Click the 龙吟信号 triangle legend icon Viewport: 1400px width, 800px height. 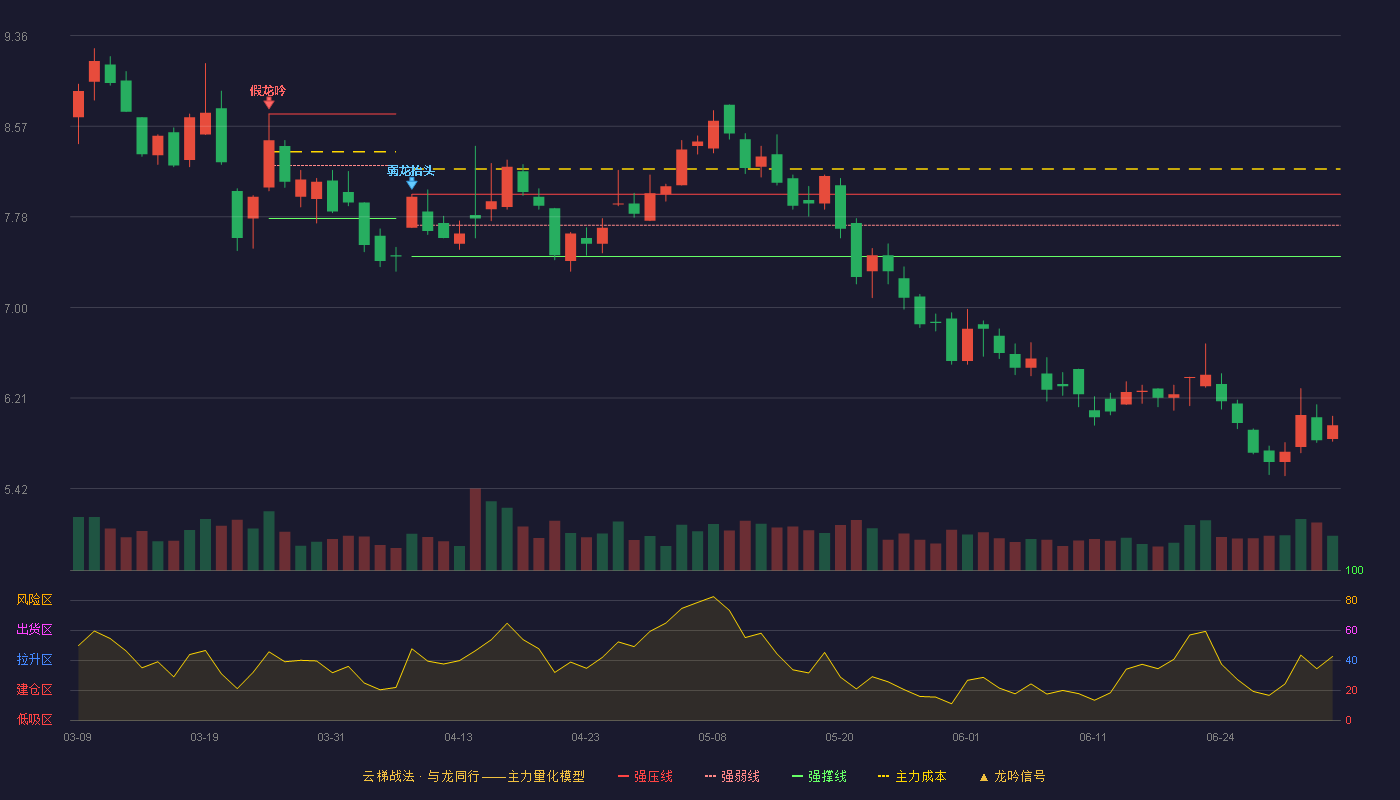click(x=983, y=776)
